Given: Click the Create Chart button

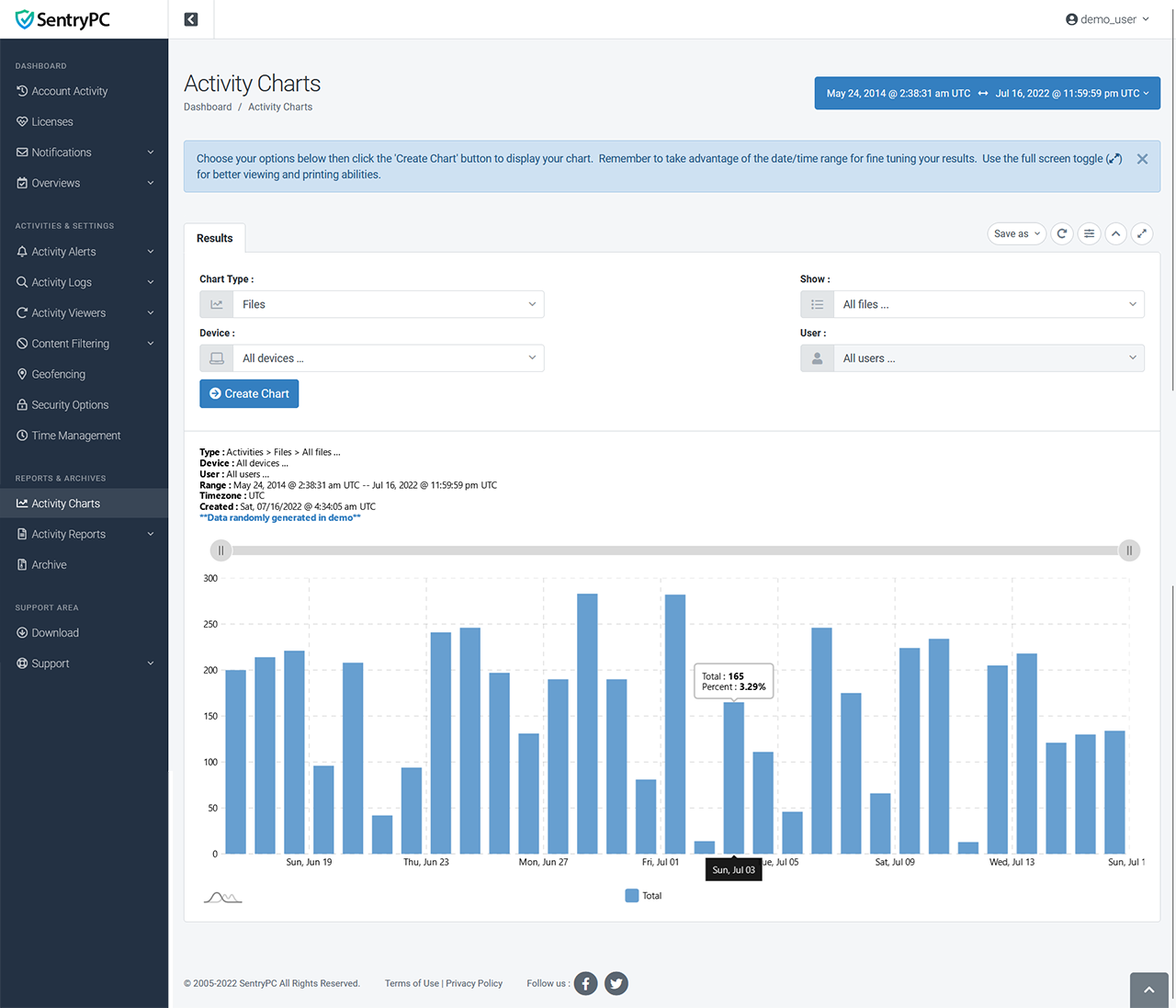Looking at the screenshot, I should [x=249, y=393].
